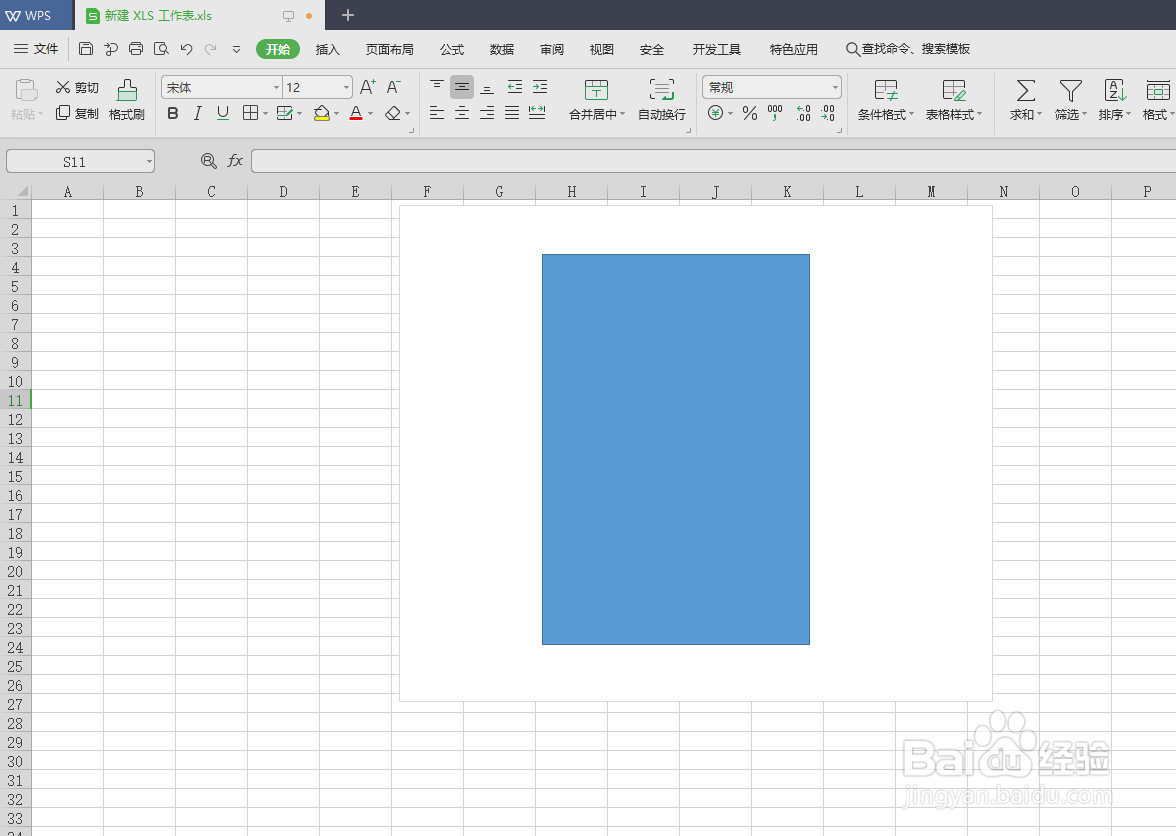Open number format 常规 dropdown

(835, 88)
